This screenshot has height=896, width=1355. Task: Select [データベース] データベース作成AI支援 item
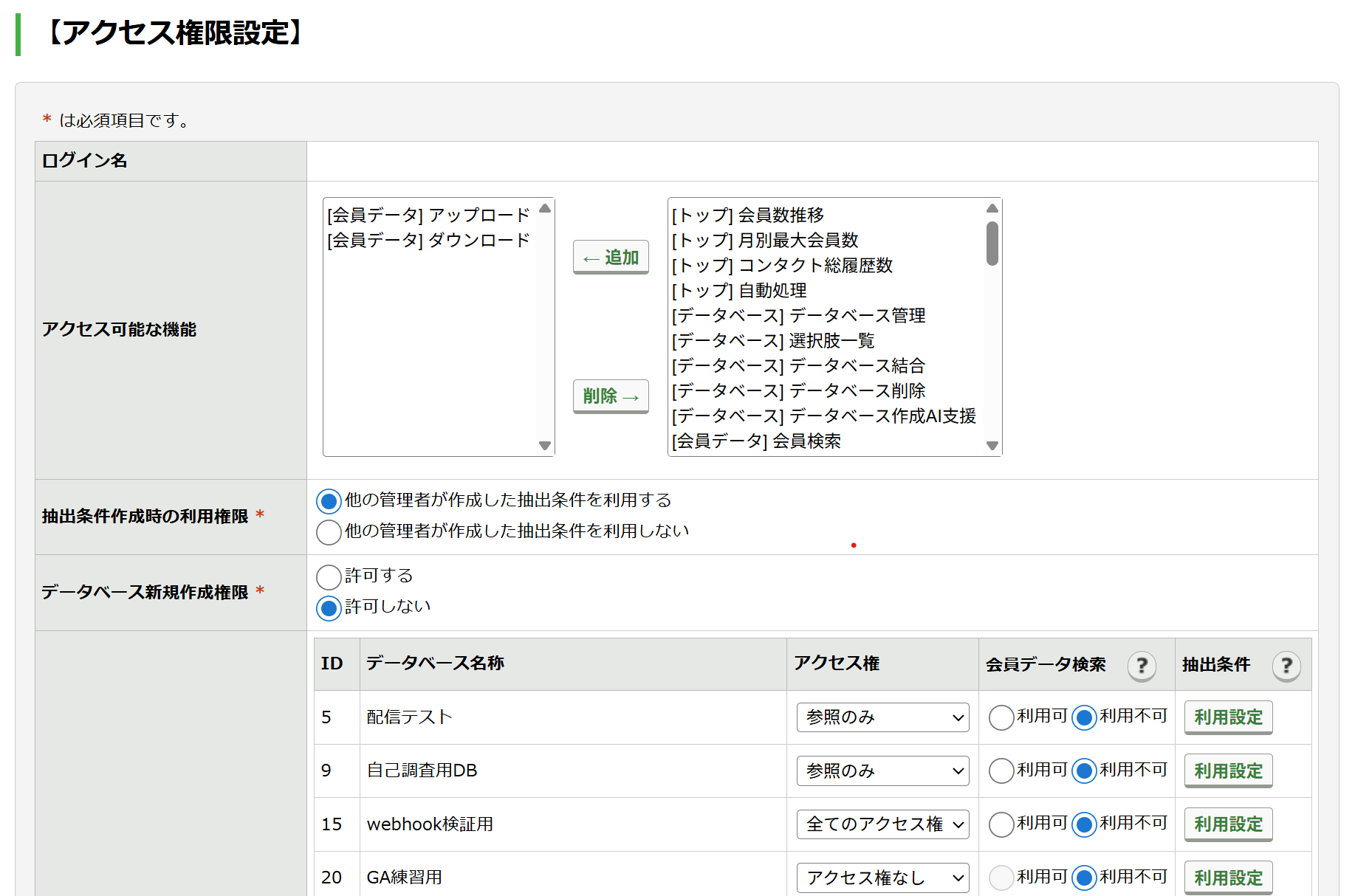(x=826, y=416)
